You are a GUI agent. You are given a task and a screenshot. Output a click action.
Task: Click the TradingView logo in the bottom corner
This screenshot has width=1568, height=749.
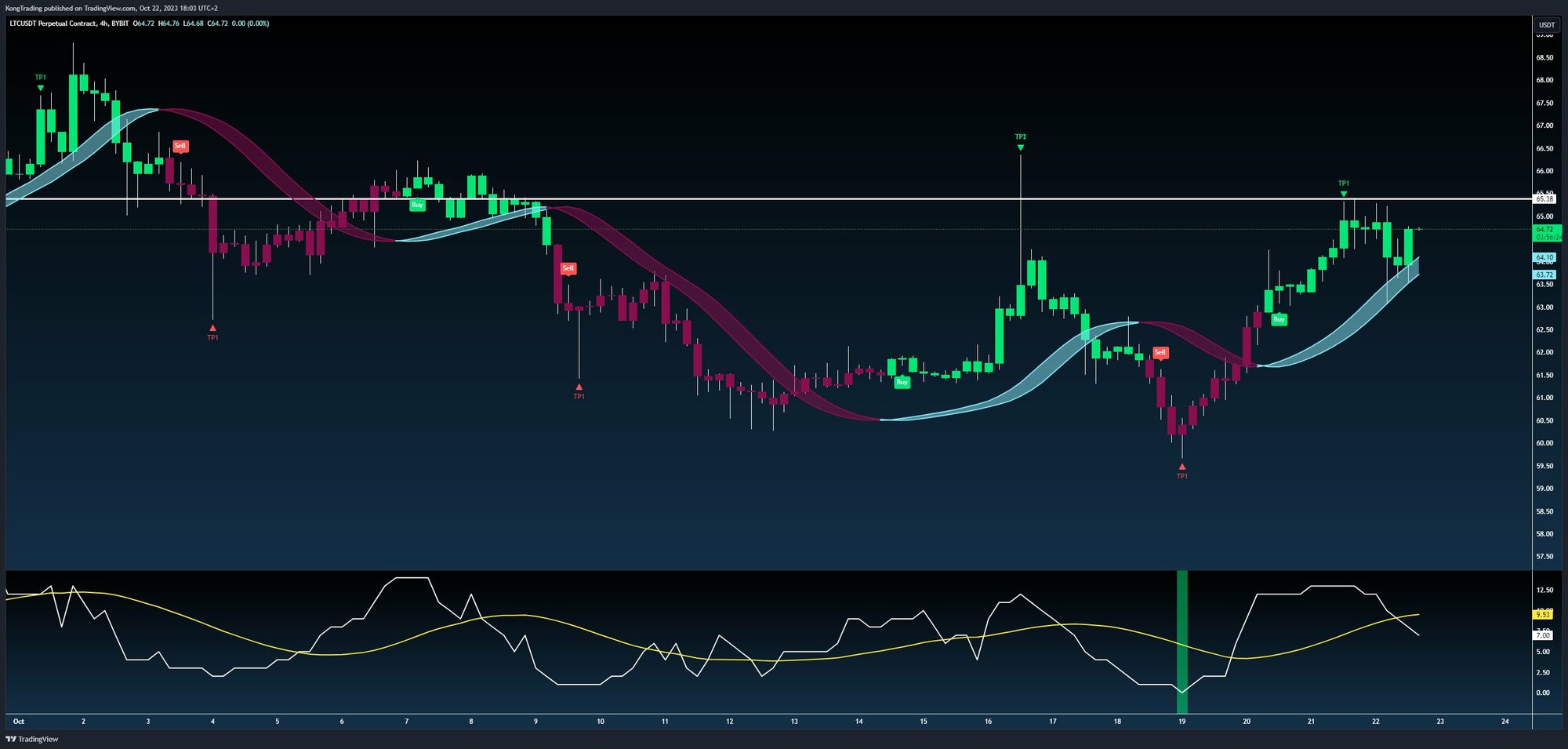32,739
